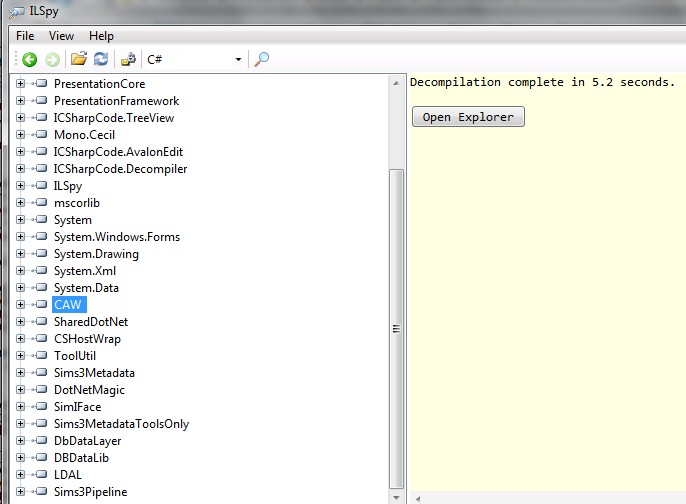The width and height of the screenshot is (686, 504).
Task: Open the View menu
Action: tap(61, 36)
